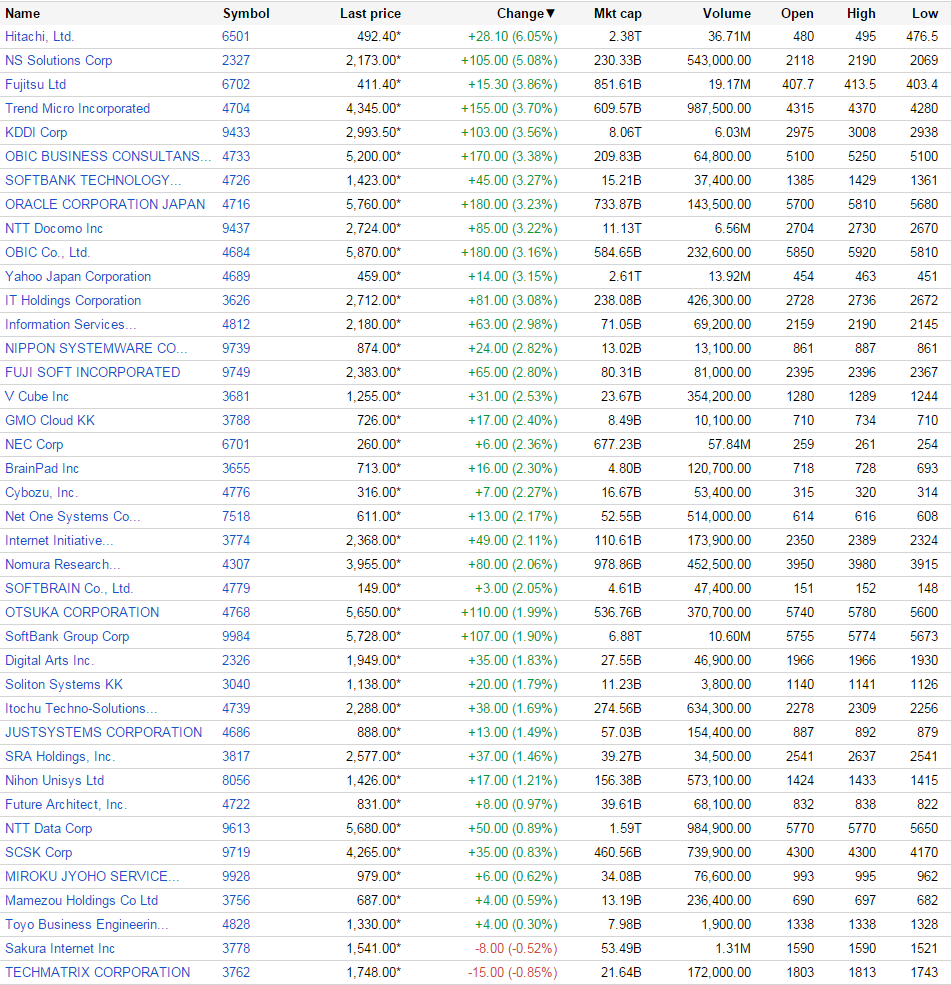Viewport: 951px width, 985px height.
Task: Click symbol 3762 link
Action: [236, 972]
